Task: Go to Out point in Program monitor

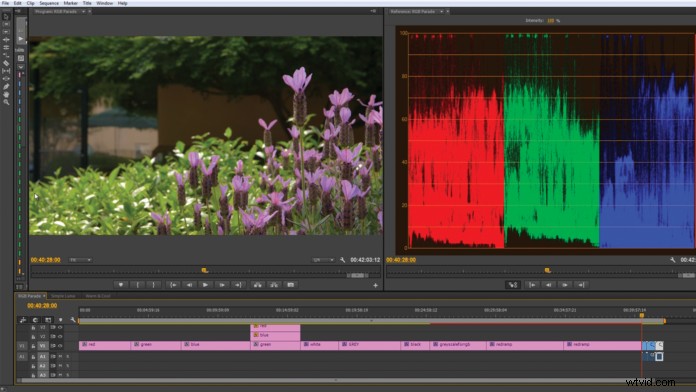Action: [x=238, y=285]
